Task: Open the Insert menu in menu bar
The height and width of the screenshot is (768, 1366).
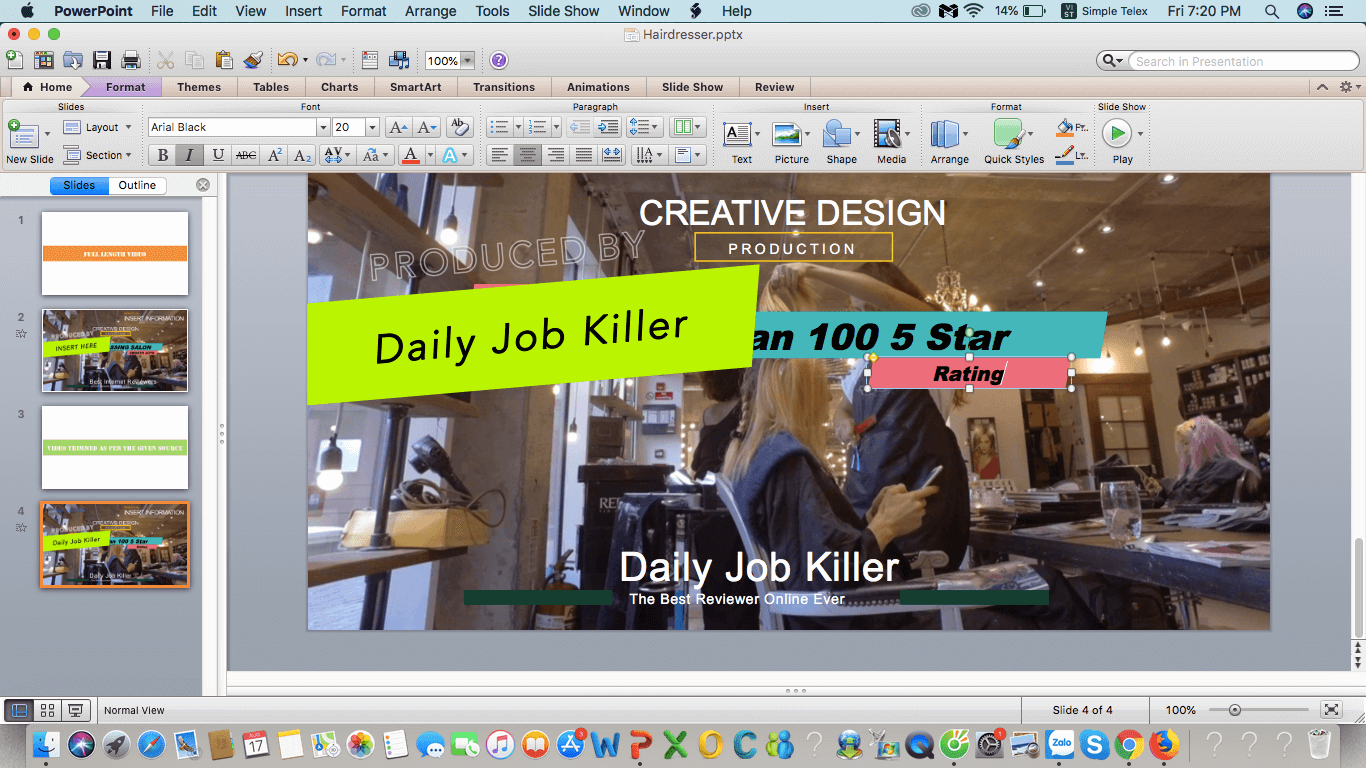Action: [x=303, y=11]
